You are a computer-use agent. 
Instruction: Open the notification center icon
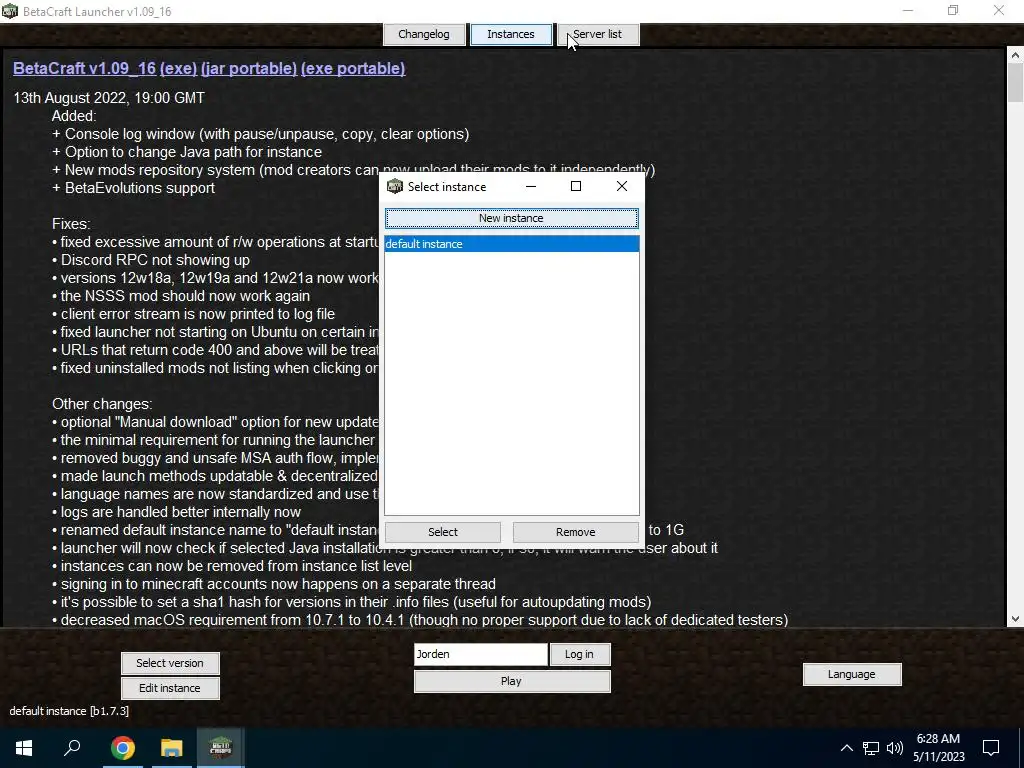pos(991,748)
